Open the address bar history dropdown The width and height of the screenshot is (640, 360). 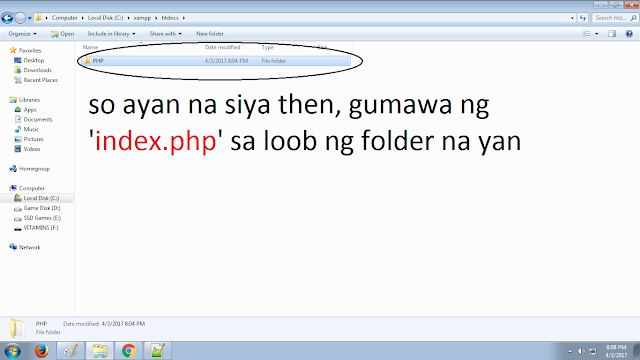[x=572, y=18]
